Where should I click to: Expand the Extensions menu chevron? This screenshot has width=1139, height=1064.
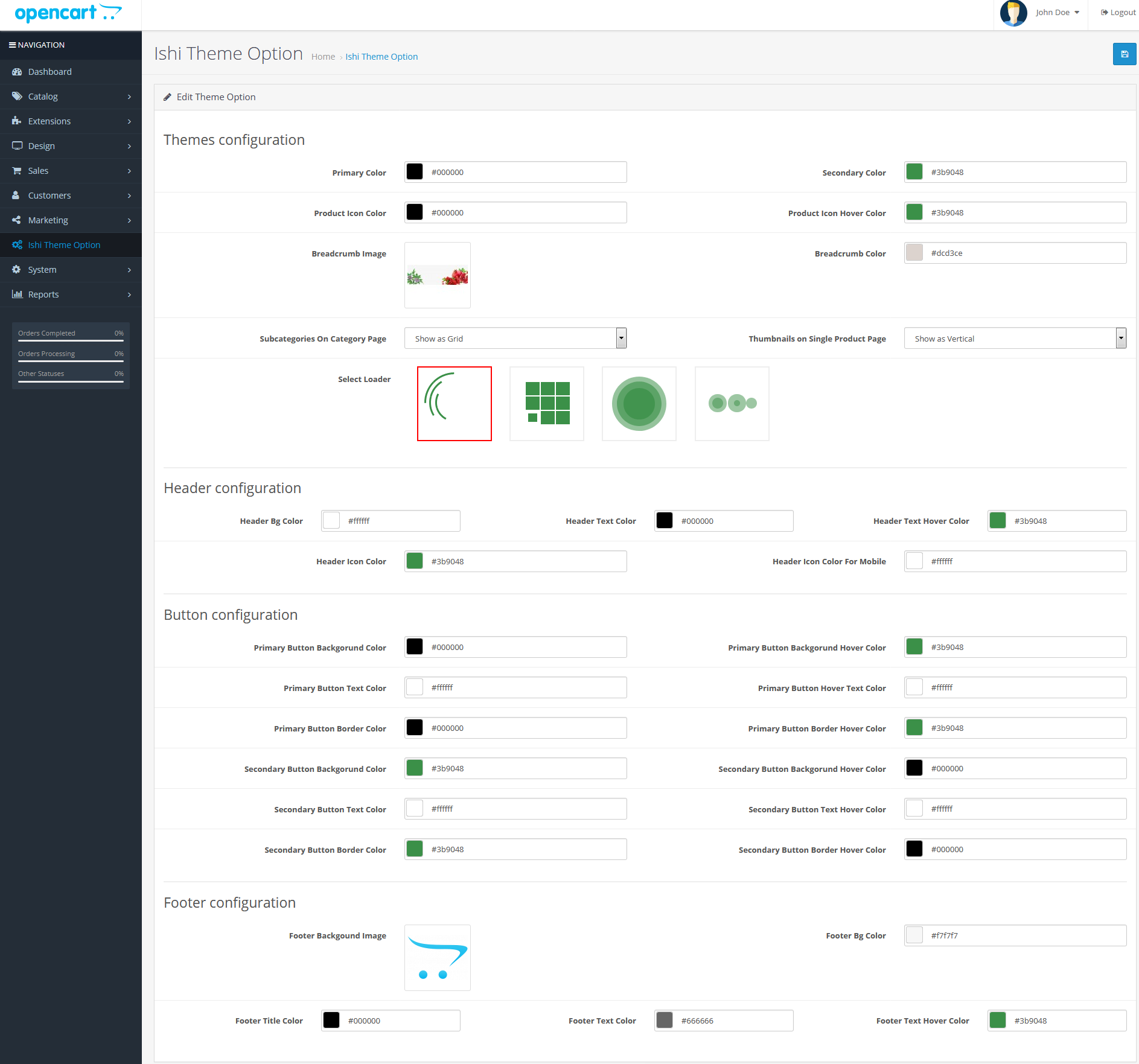click(129, 121)
